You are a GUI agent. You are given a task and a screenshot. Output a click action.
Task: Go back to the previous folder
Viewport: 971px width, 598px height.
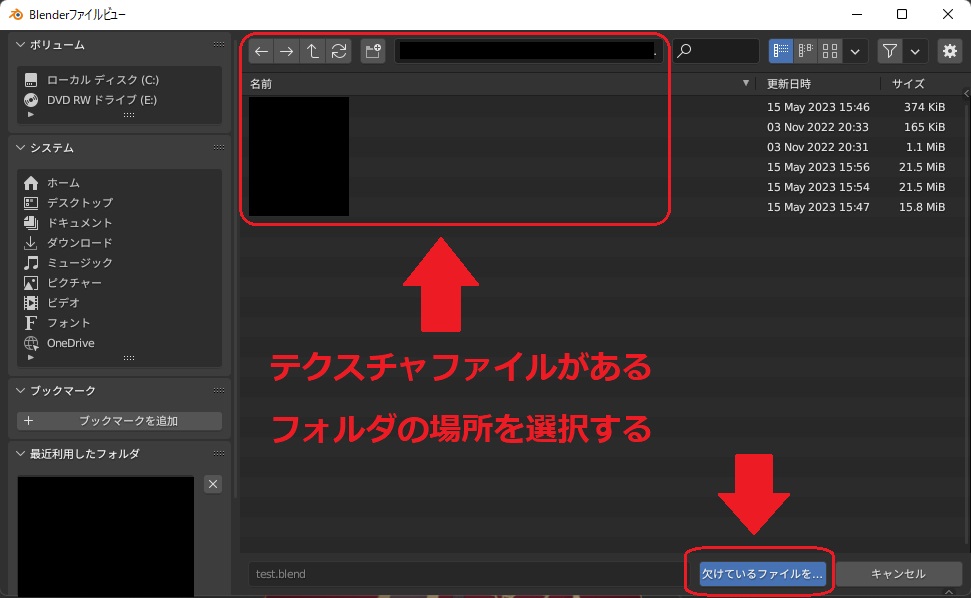click(261, 51)
